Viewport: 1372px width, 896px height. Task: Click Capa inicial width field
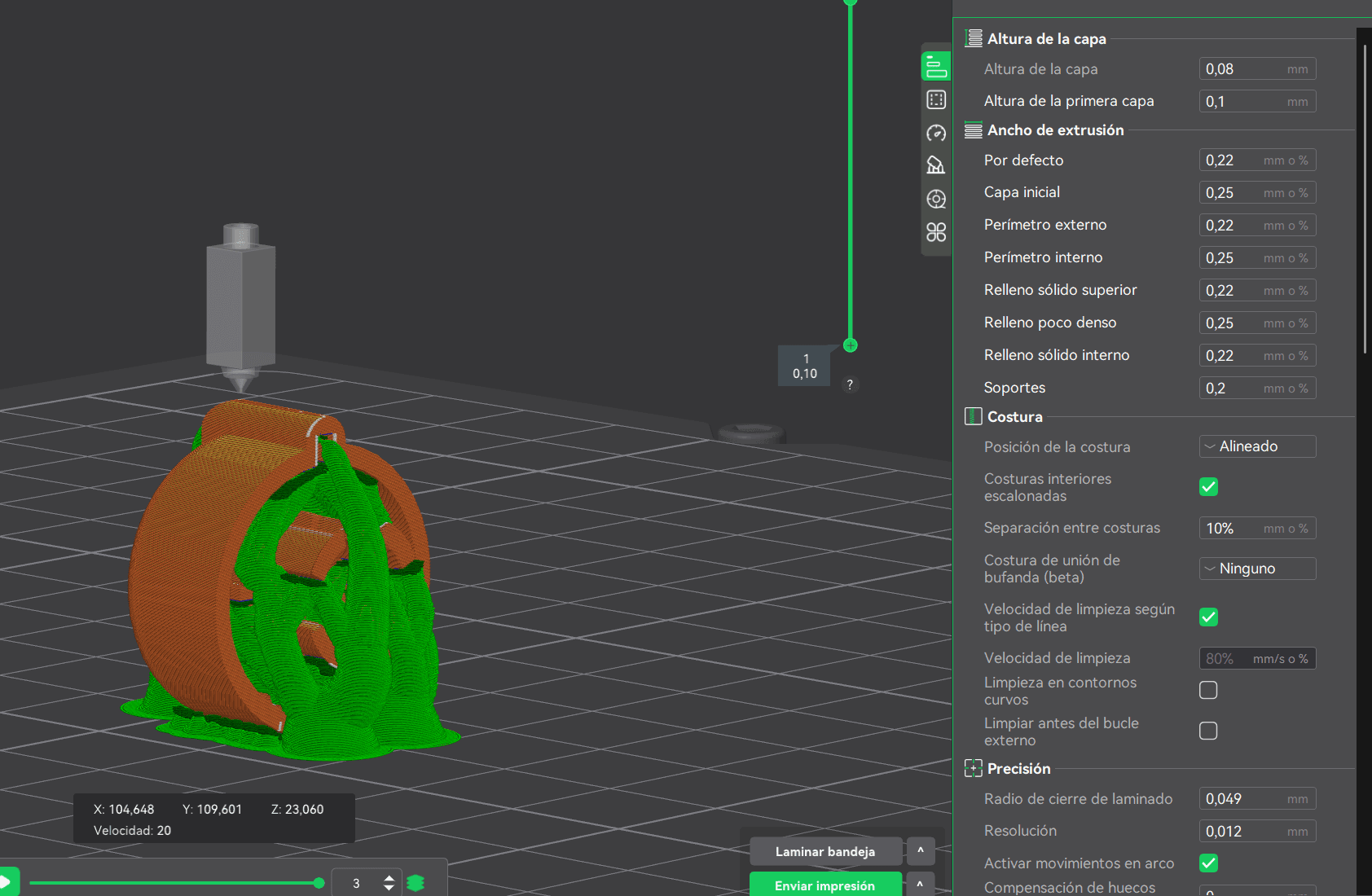point(1257,193)
